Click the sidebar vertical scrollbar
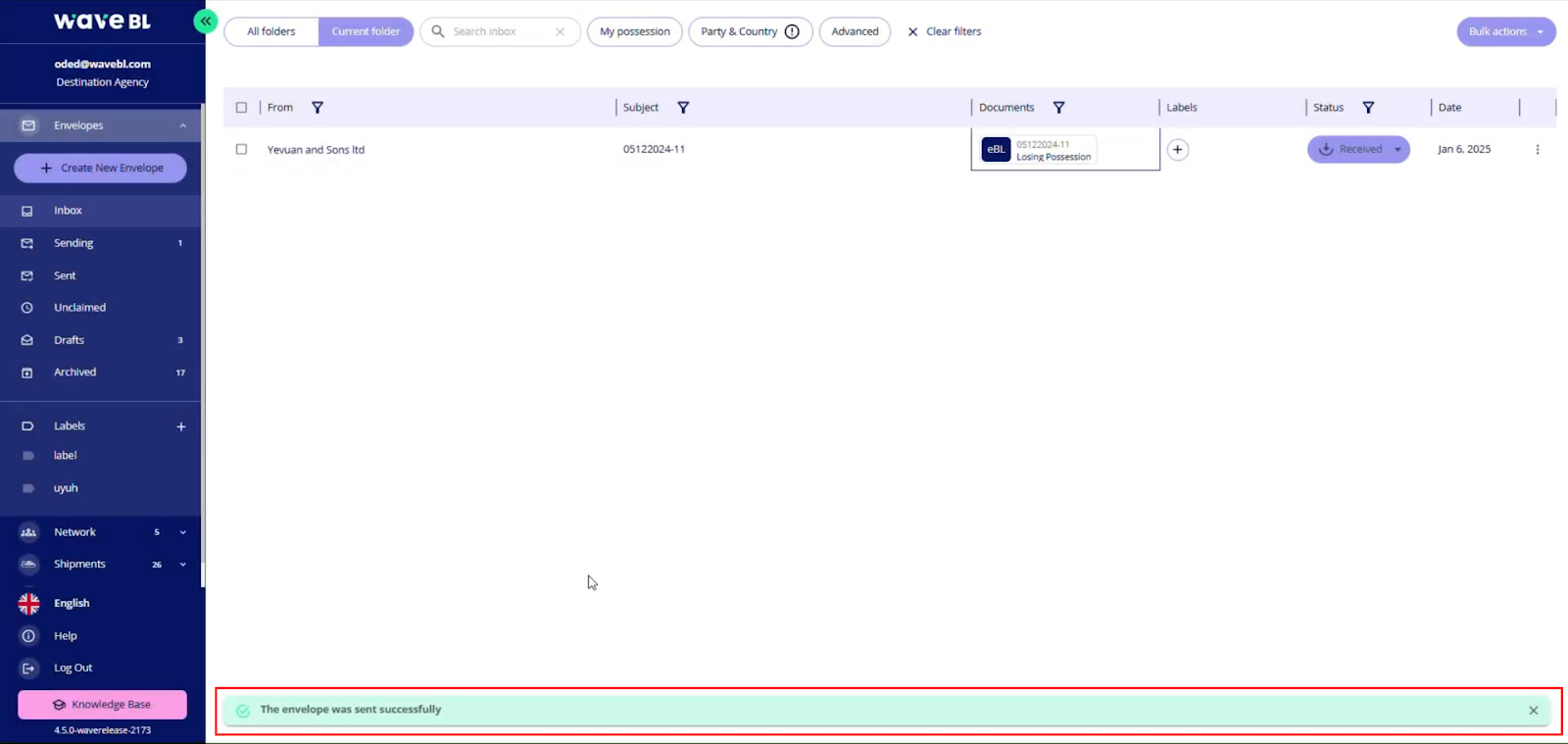This screenshot has height=744, width=1568. [x=203, y=345]
